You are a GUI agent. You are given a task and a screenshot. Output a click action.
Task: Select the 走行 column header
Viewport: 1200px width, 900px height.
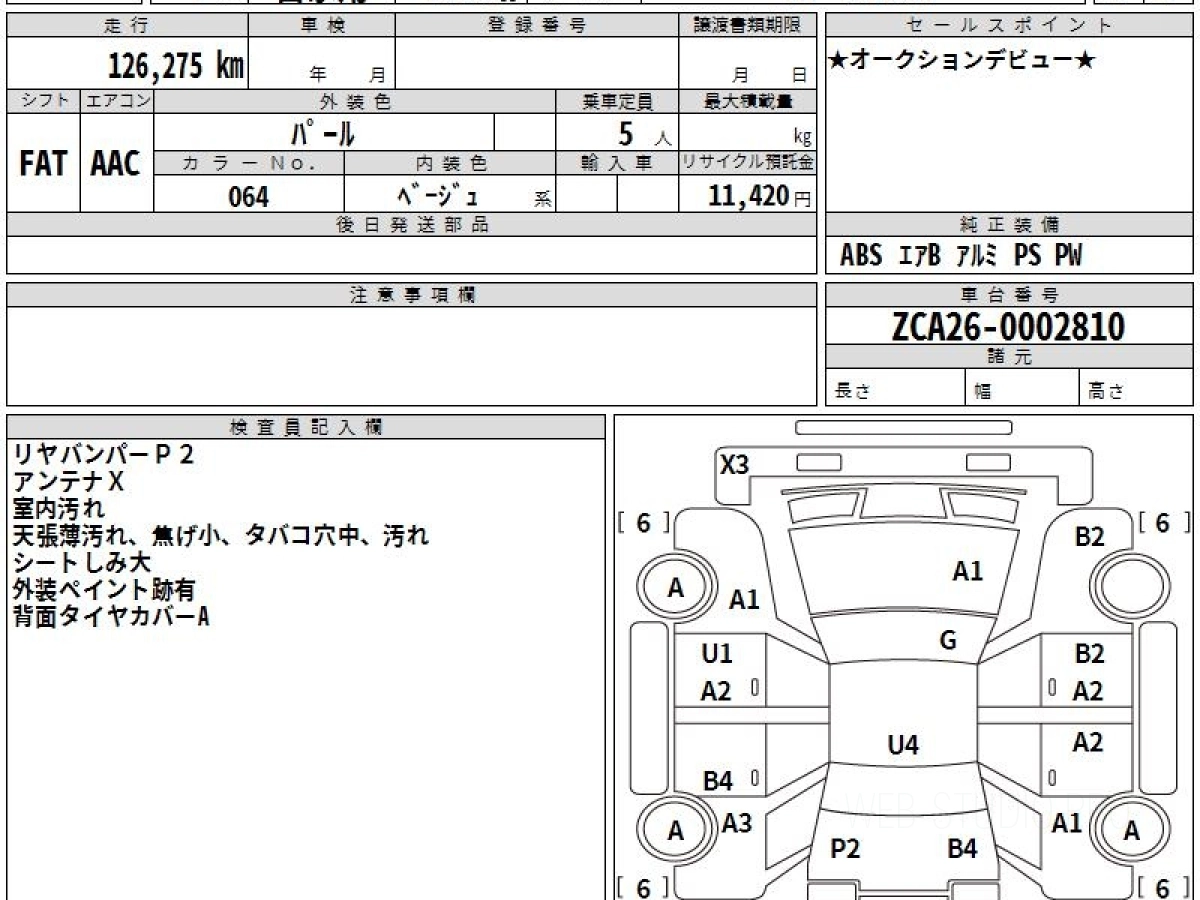(126, 26)
